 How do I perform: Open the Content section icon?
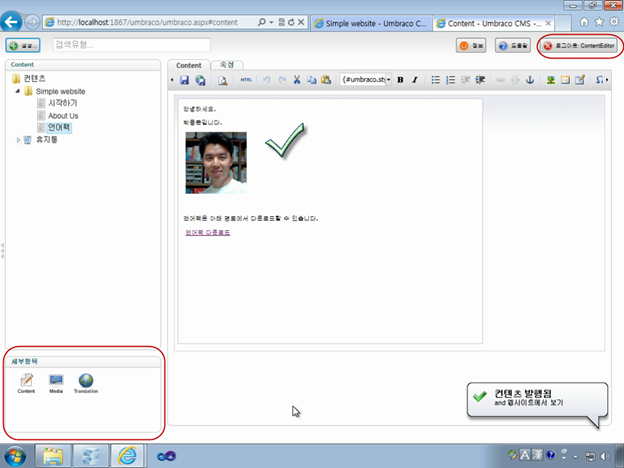26,384
